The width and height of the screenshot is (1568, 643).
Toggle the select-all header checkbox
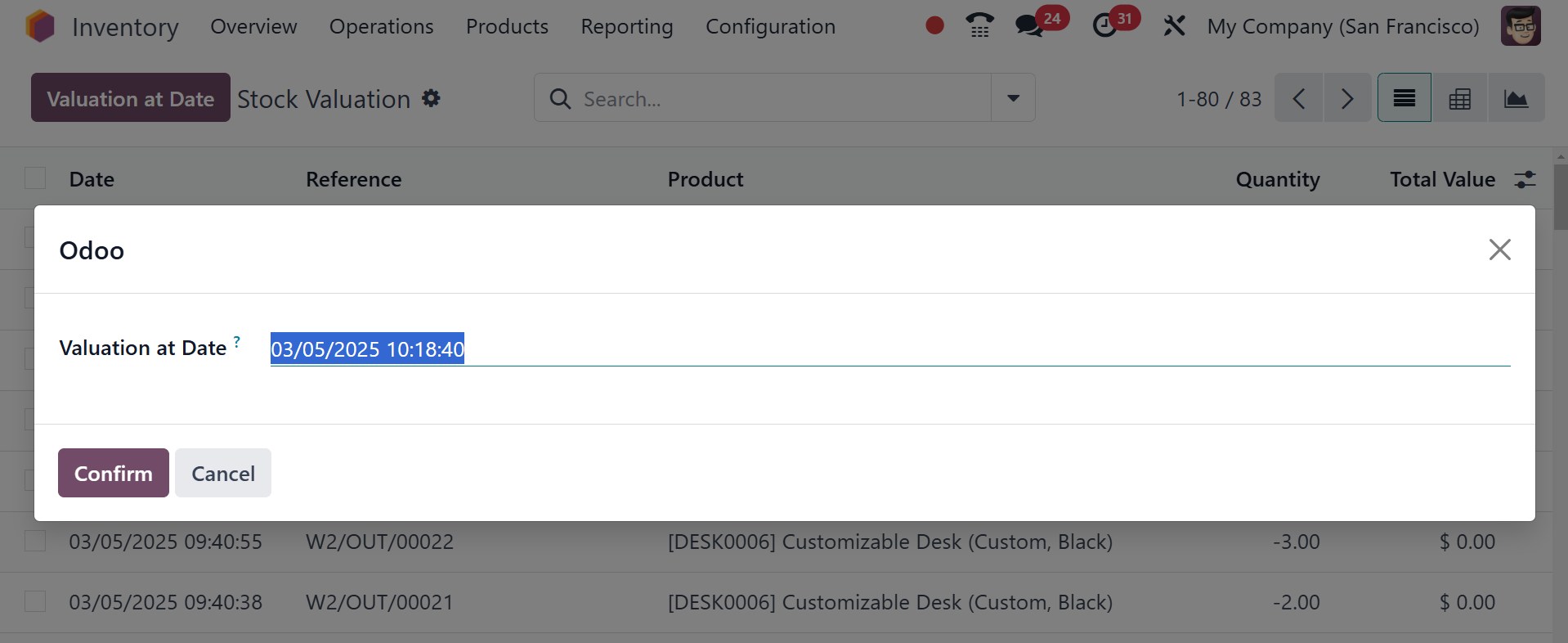[x=35, y=178]
